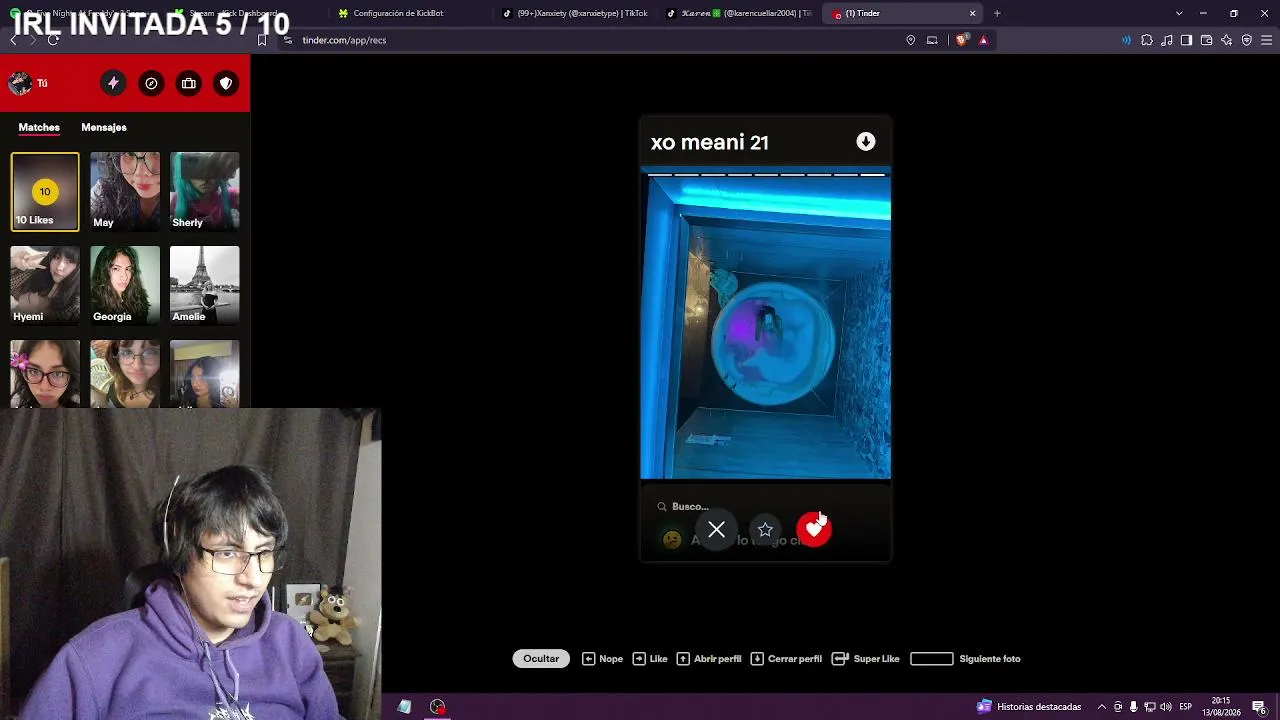The image size is (1280, 720).
Task: Open the Explore compass icon
Action: (x=151, y=84)
